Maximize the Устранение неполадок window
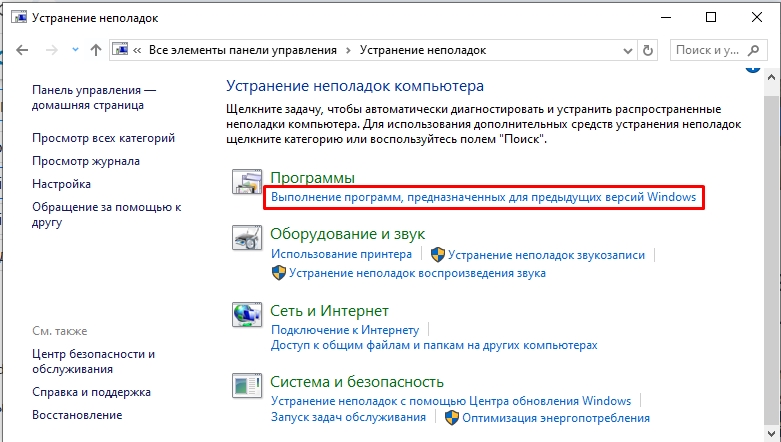This screenshot has height=442, width=781. tap(711, 17)
